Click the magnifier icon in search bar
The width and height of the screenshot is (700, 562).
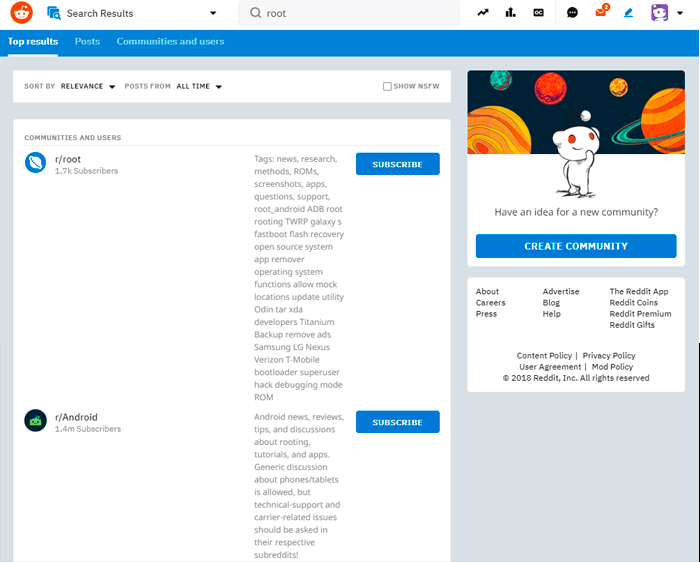tap(255, 13)
